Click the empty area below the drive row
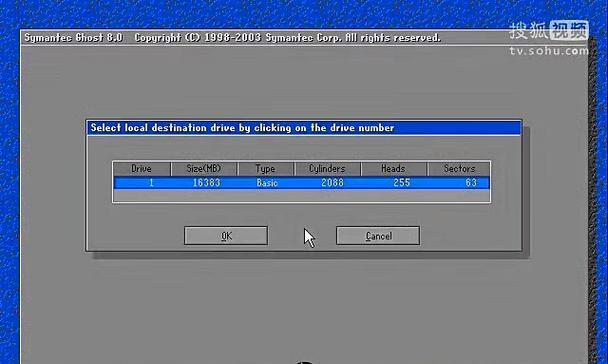 [x=301, y=195]
